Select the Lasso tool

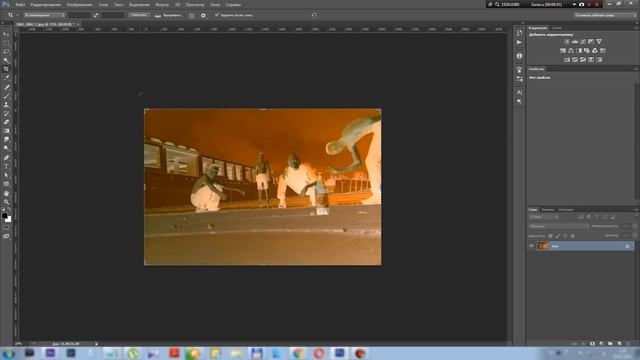tap(6, 52)
